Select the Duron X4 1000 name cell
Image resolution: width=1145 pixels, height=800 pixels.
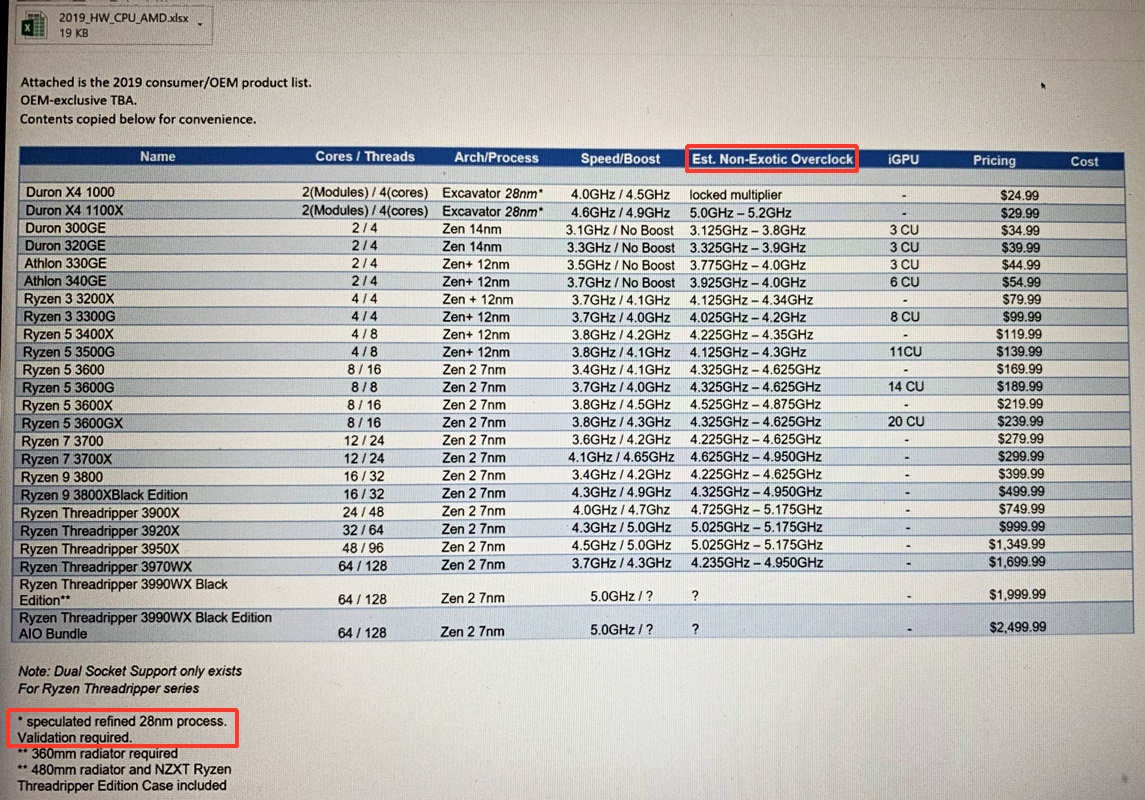pos(70,192)
